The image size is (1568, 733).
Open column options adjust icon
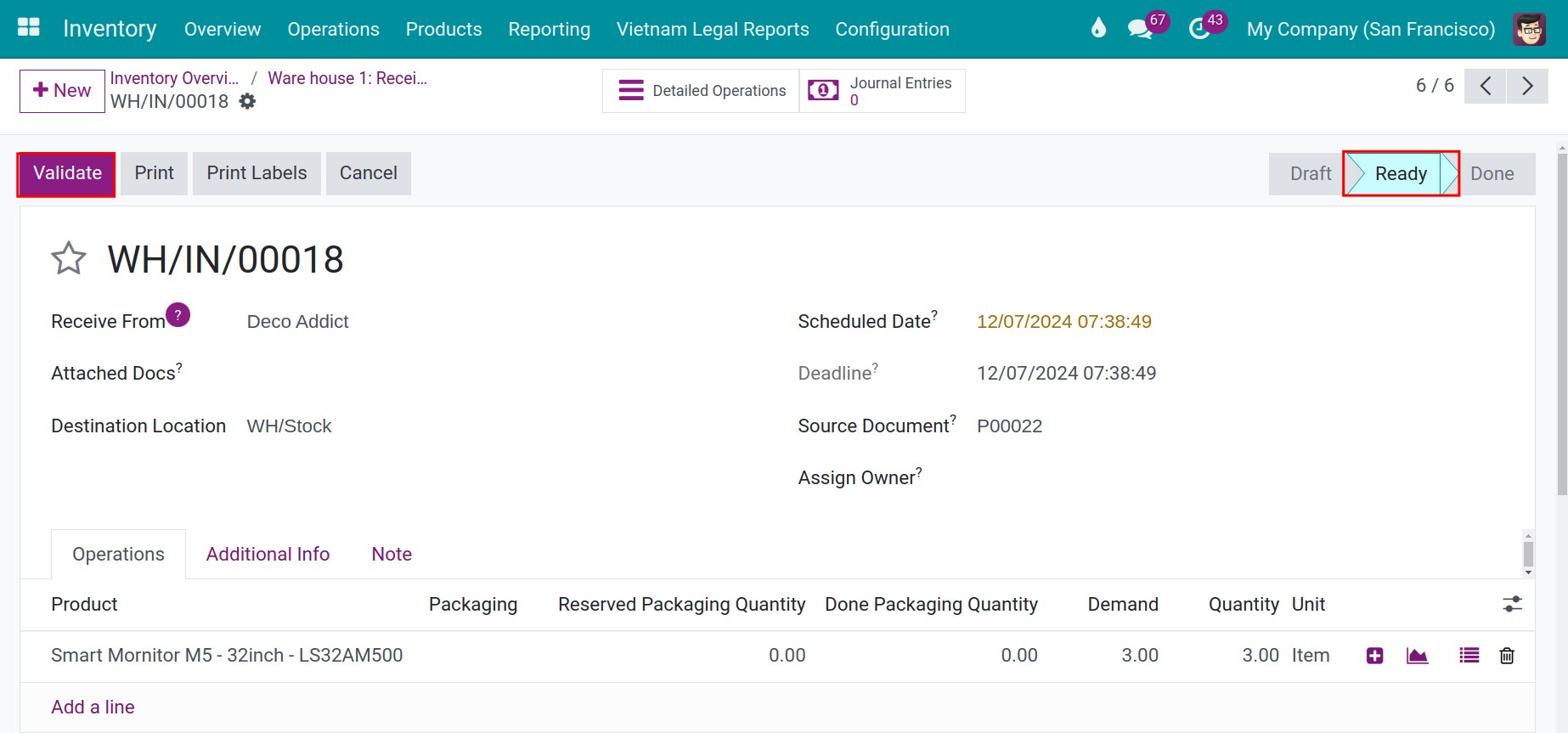[1512, 604]
